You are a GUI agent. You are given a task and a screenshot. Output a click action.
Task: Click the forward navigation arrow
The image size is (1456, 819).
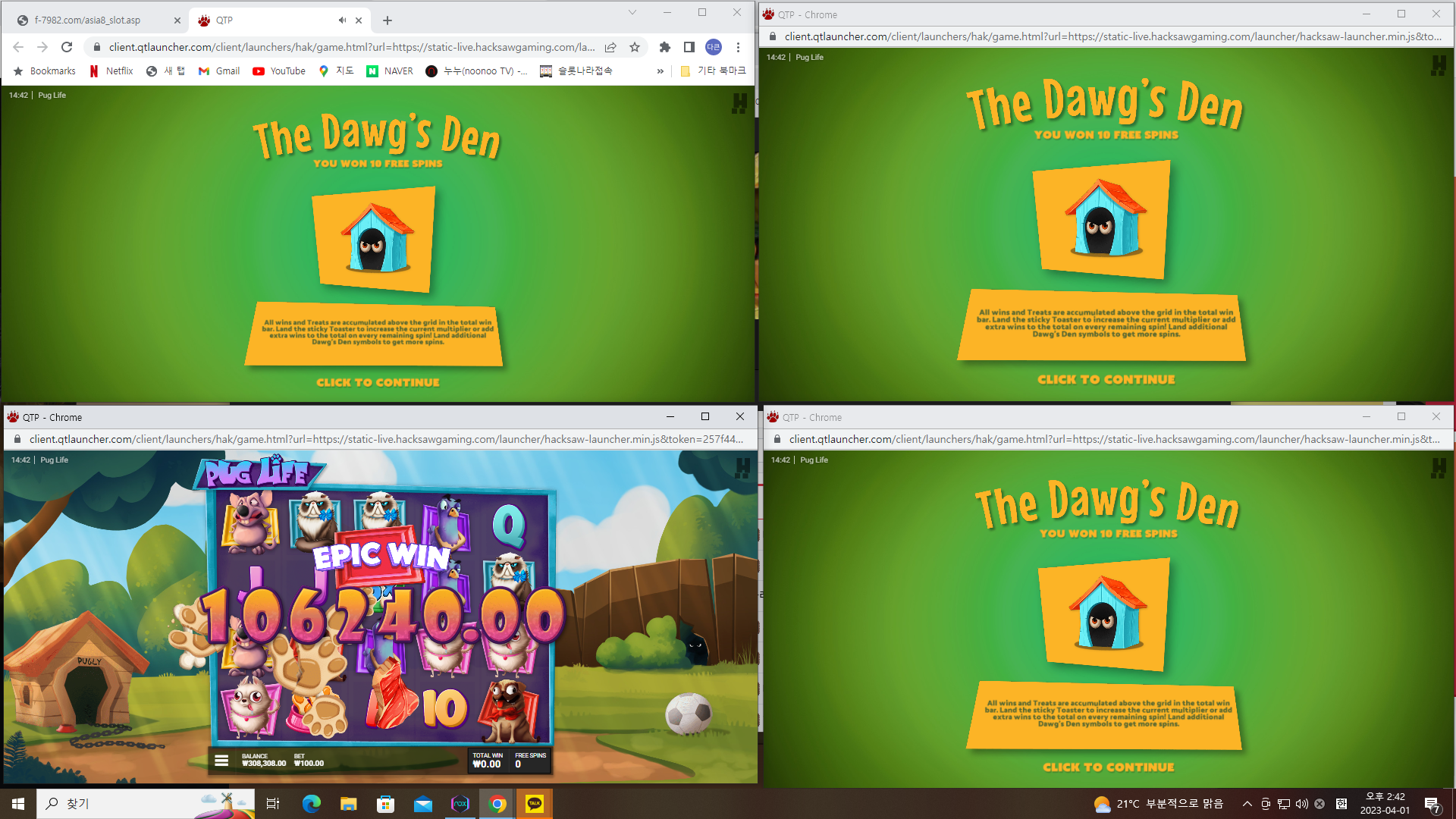pyautogui.click(x=42, y=47)
